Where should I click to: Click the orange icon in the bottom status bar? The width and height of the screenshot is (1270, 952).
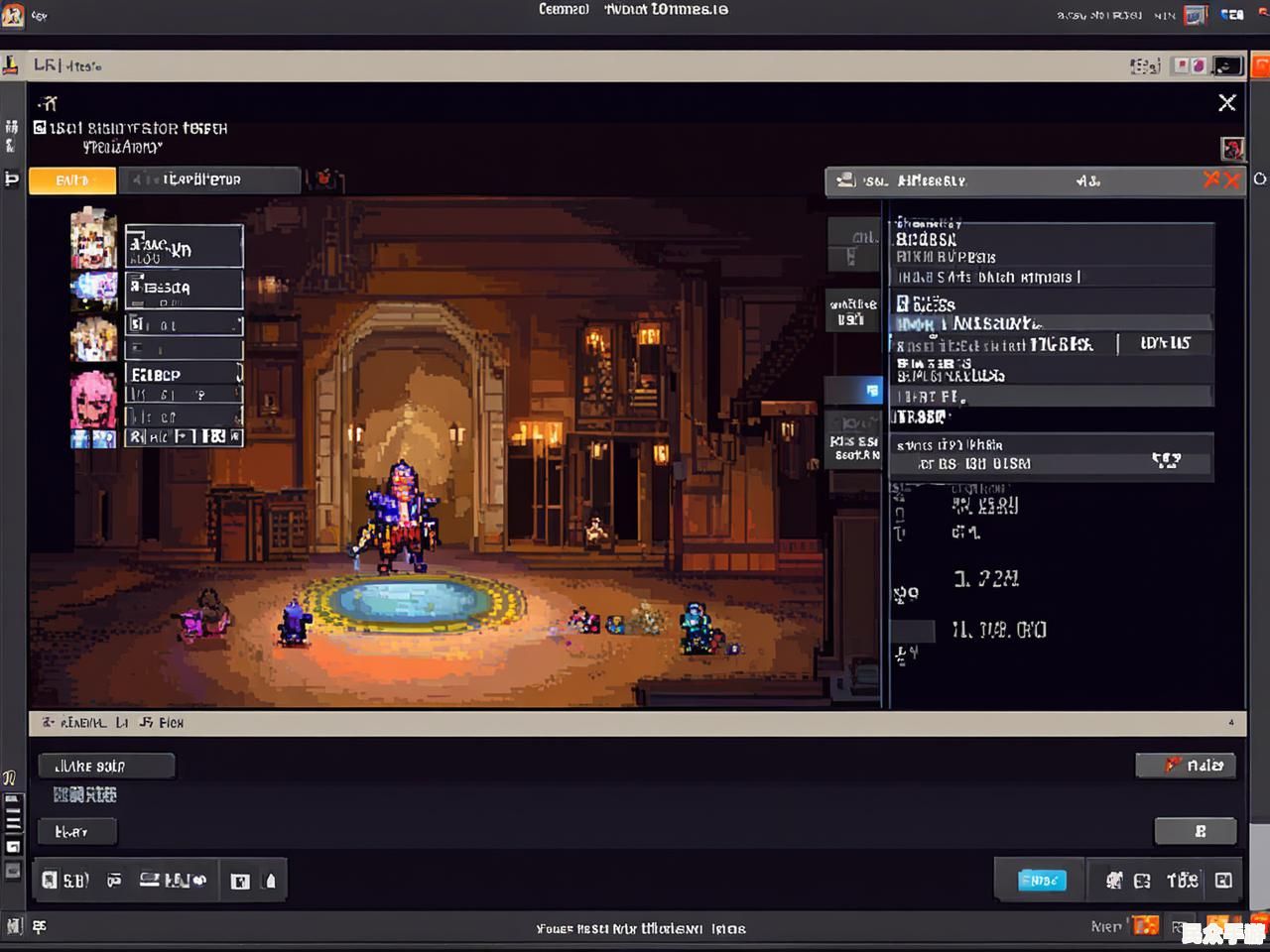1146,926
